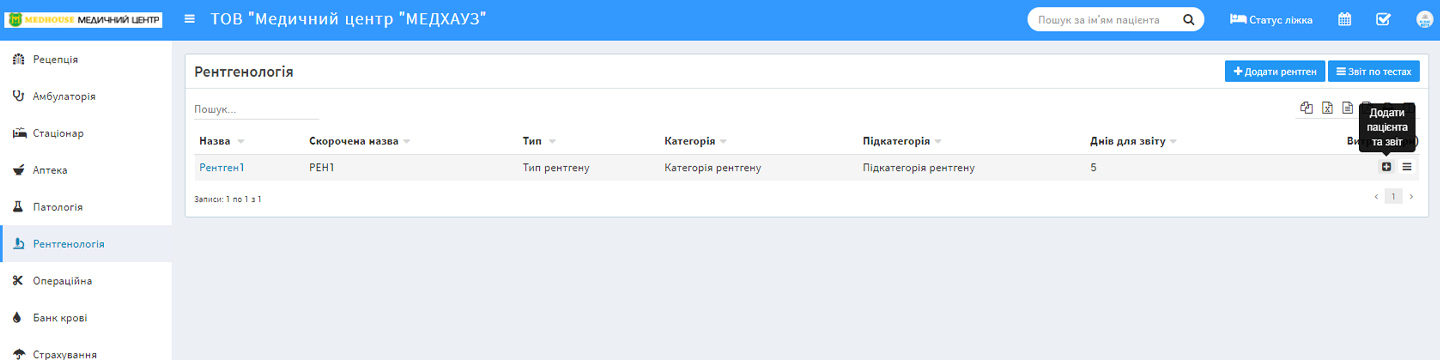Image resolution: width=1440 pixels, height=360 pixels.
Task: Open Патологія in sidebar
Action: coord(86,207)
